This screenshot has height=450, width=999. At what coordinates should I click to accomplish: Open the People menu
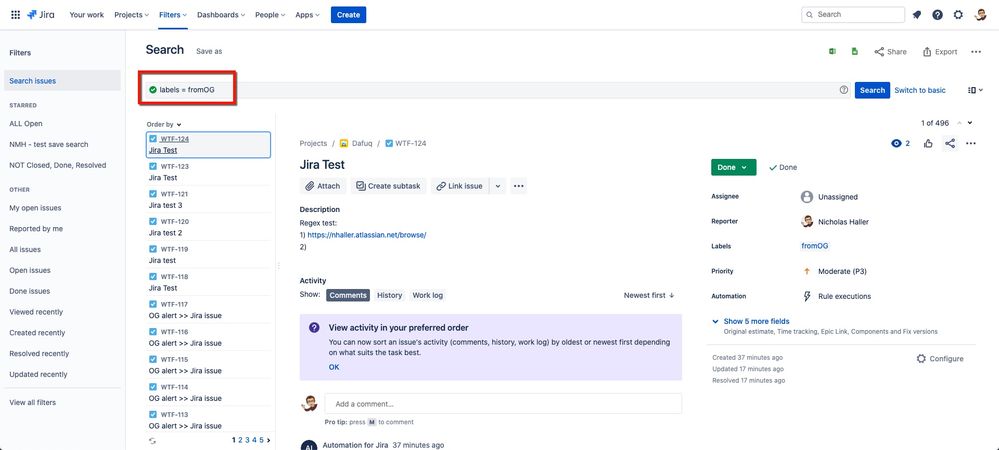(270, 15)
